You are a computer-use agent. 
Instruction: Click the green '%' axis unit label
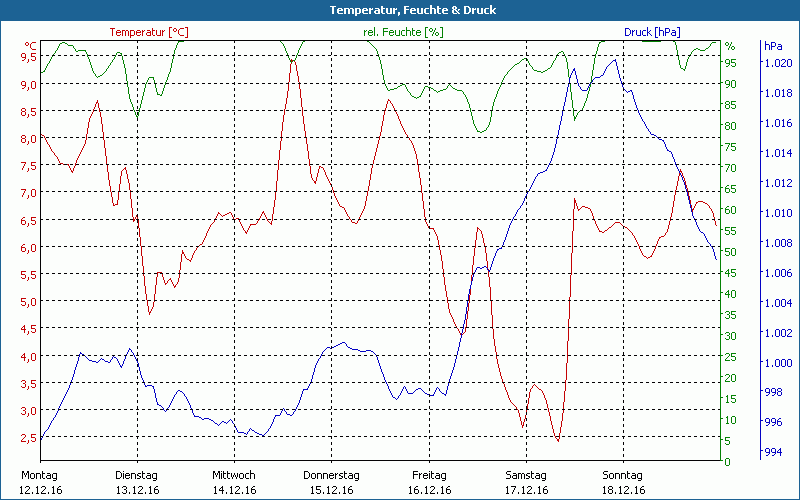coord(729,46)
